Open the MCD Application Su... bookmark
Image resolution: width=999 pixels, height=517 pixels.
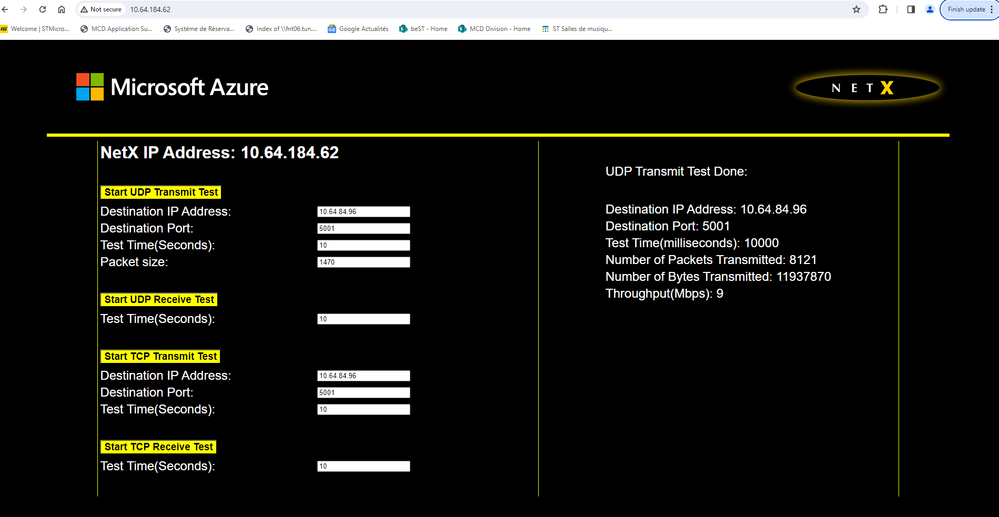point(117,29)
